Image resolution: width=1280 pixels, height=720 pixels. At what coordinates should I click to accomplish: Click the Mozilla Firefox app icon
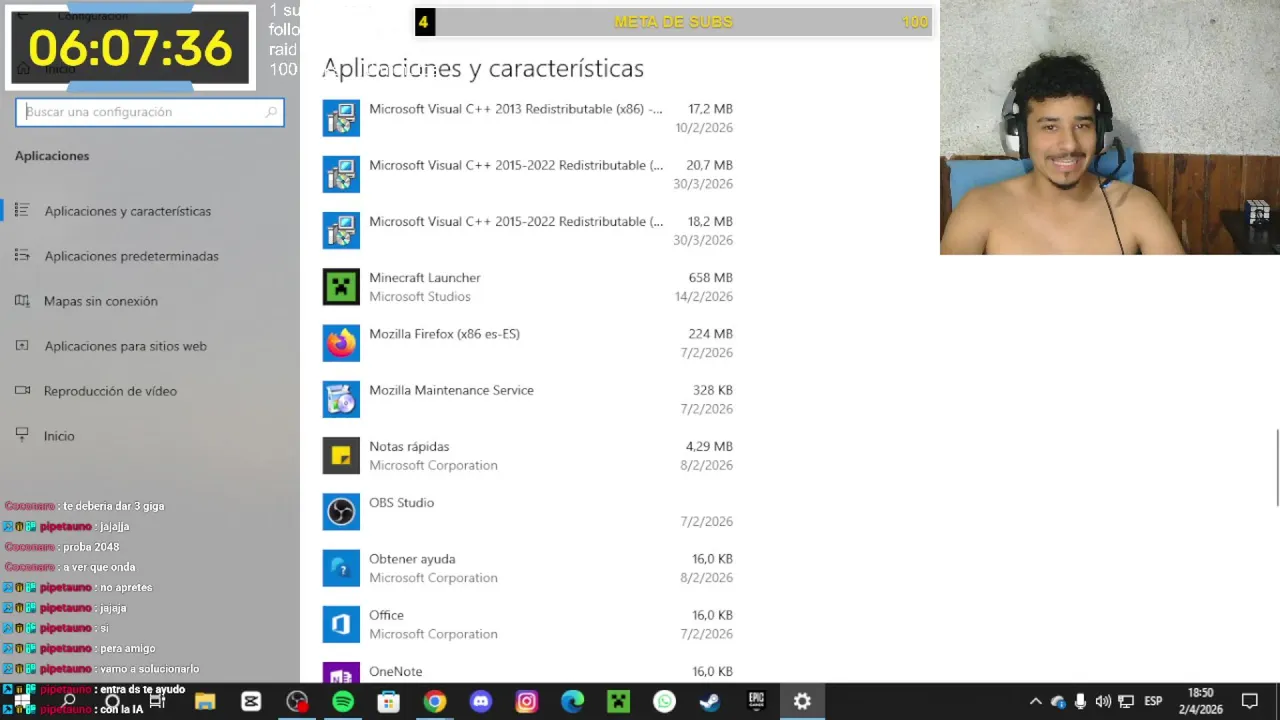341,343
